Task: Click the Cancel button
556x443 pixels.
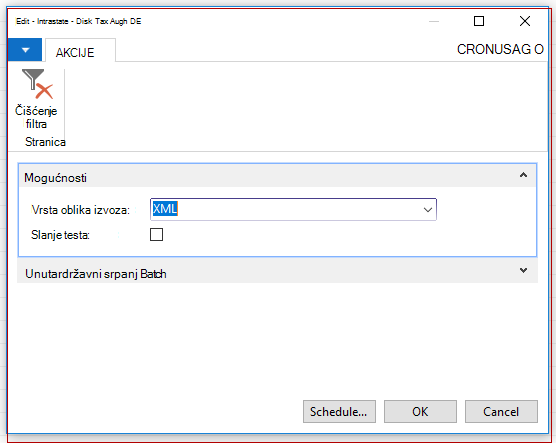Action: click(501, 411)
